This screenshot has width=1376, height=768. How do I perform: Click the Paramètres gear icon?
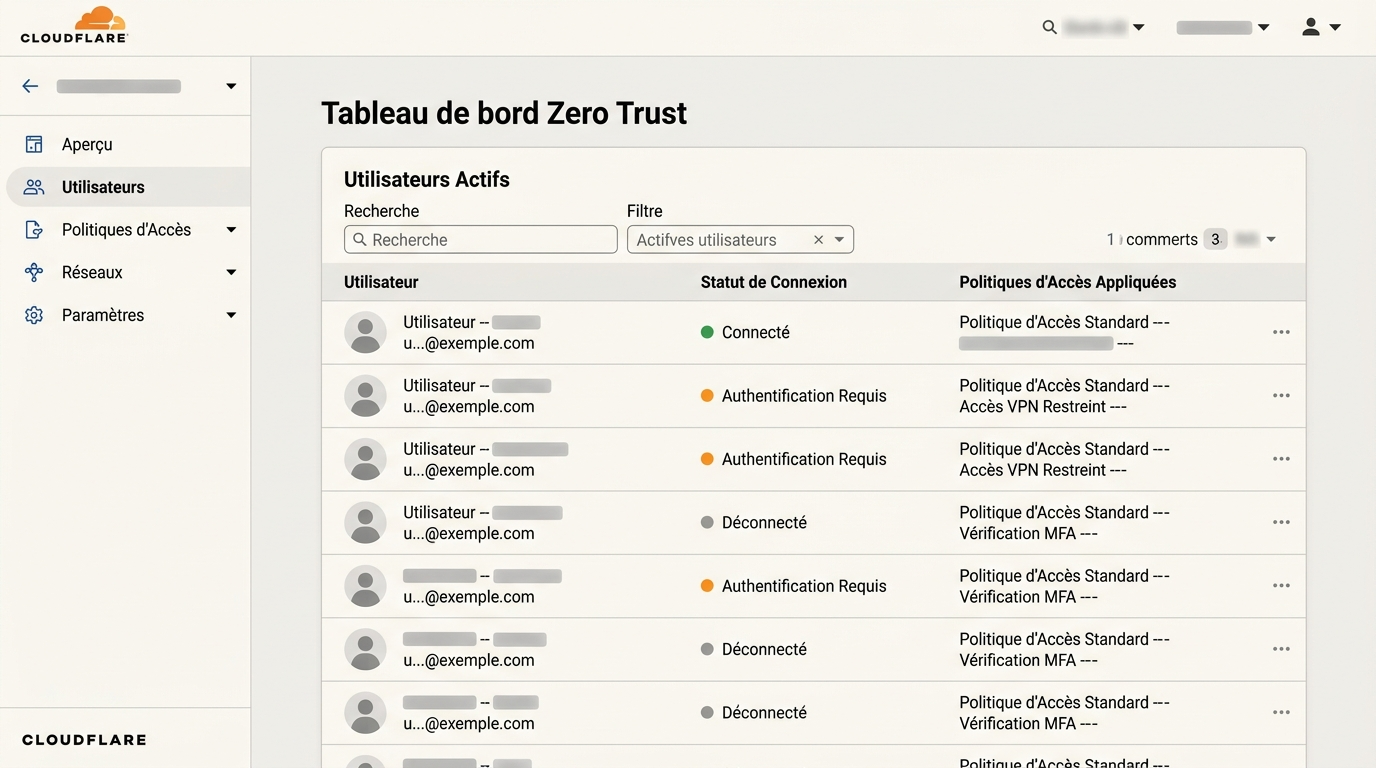coord(34,315)
